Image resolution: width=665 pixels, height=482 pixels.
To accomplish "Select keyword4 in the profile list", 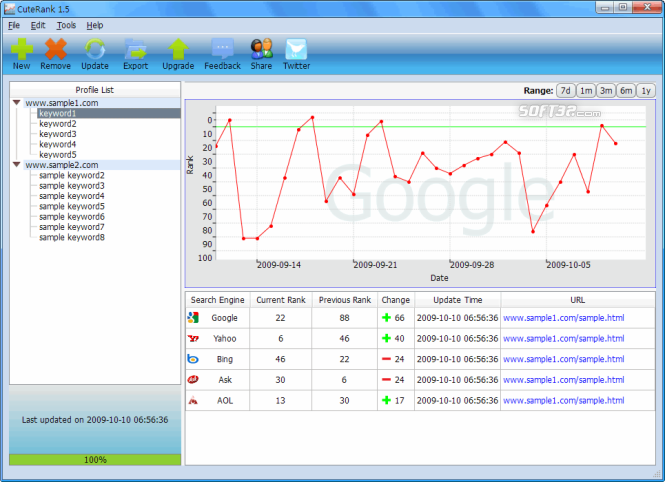I will point(58,145).
